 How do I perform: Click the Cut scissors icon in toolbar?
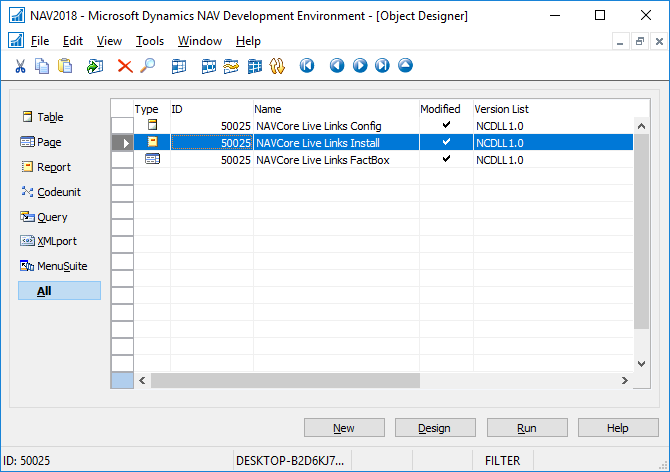point(19,66)
